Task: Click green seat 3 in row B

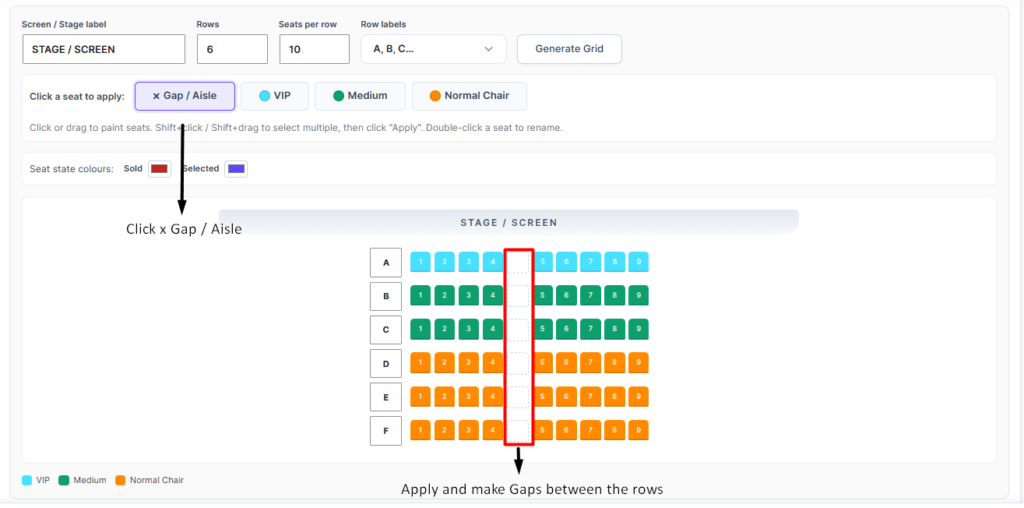Action: click(469, 296)
